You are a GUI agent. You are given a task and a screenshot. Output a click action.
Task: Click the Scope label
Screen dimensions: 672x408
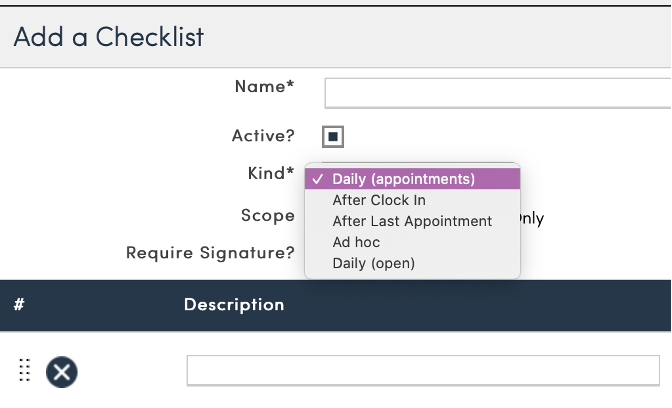(267, 215)
